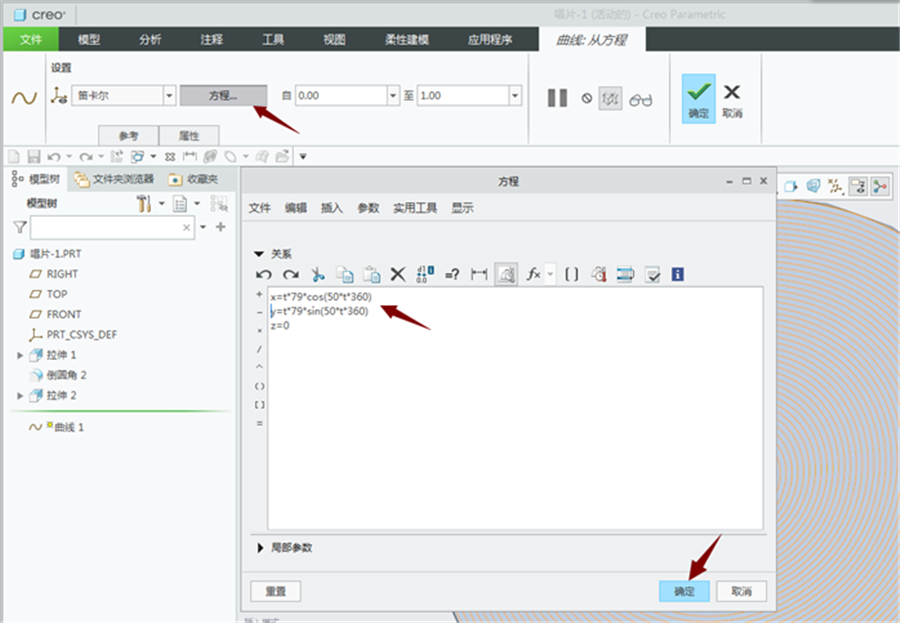Click the square brackets icon in relations toolbar
Viewport: 900px width, 623px height.
tap(572, 274)
